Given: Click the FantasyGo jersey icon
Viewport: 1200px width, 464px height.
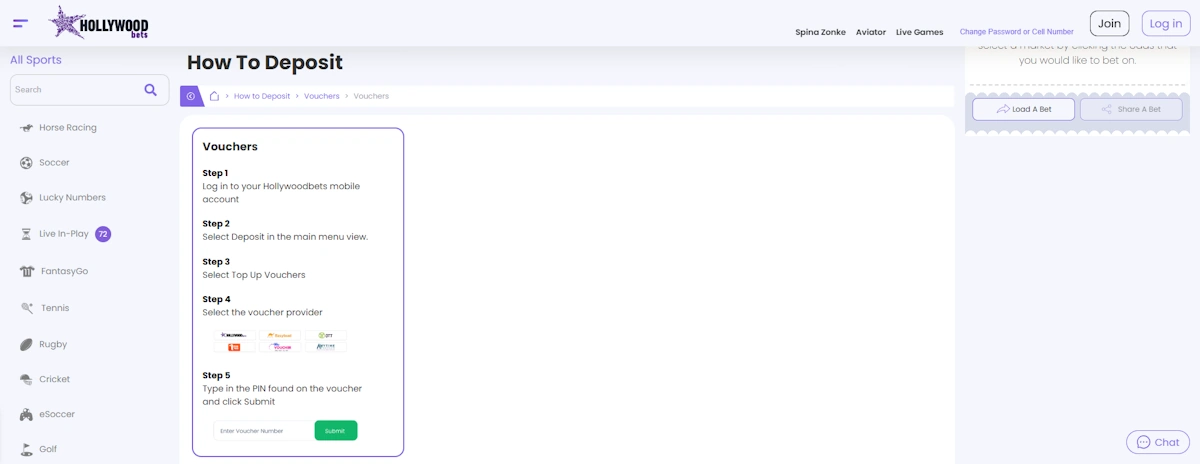Looking at the screenshot, I should tap(27, 271).
